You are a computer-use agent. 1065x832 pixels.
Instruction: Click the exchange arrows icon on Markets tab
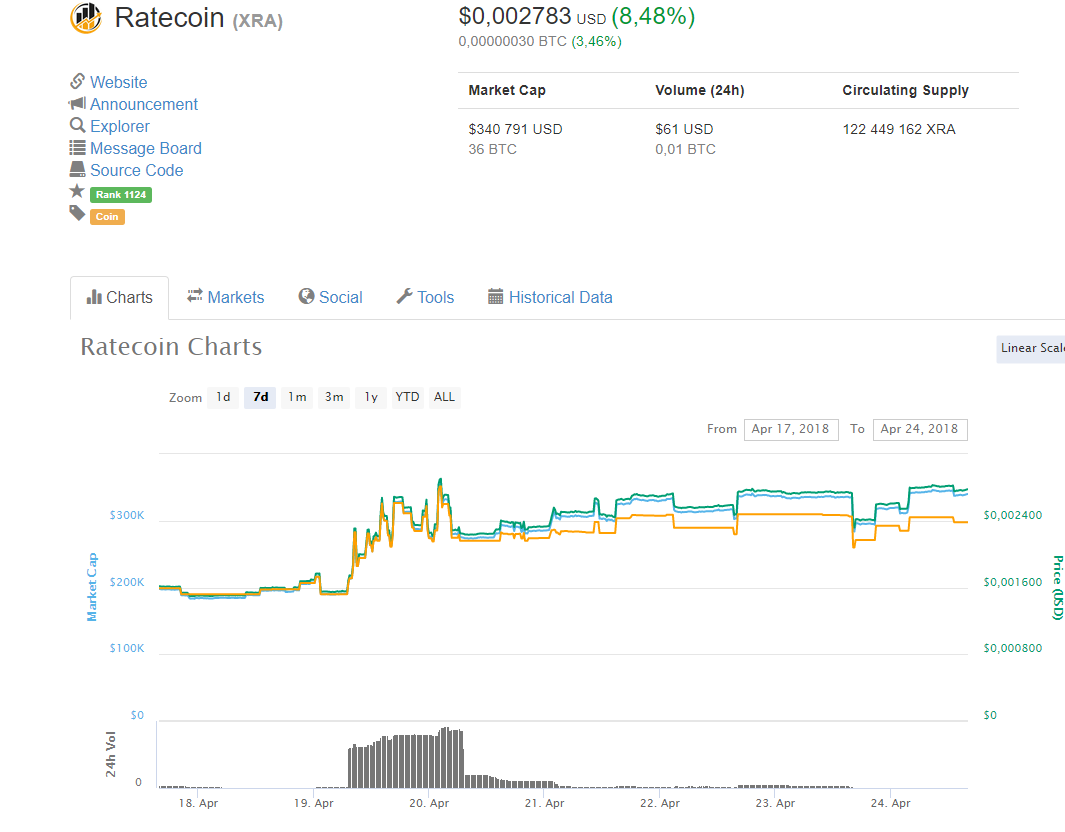[195, 295]
